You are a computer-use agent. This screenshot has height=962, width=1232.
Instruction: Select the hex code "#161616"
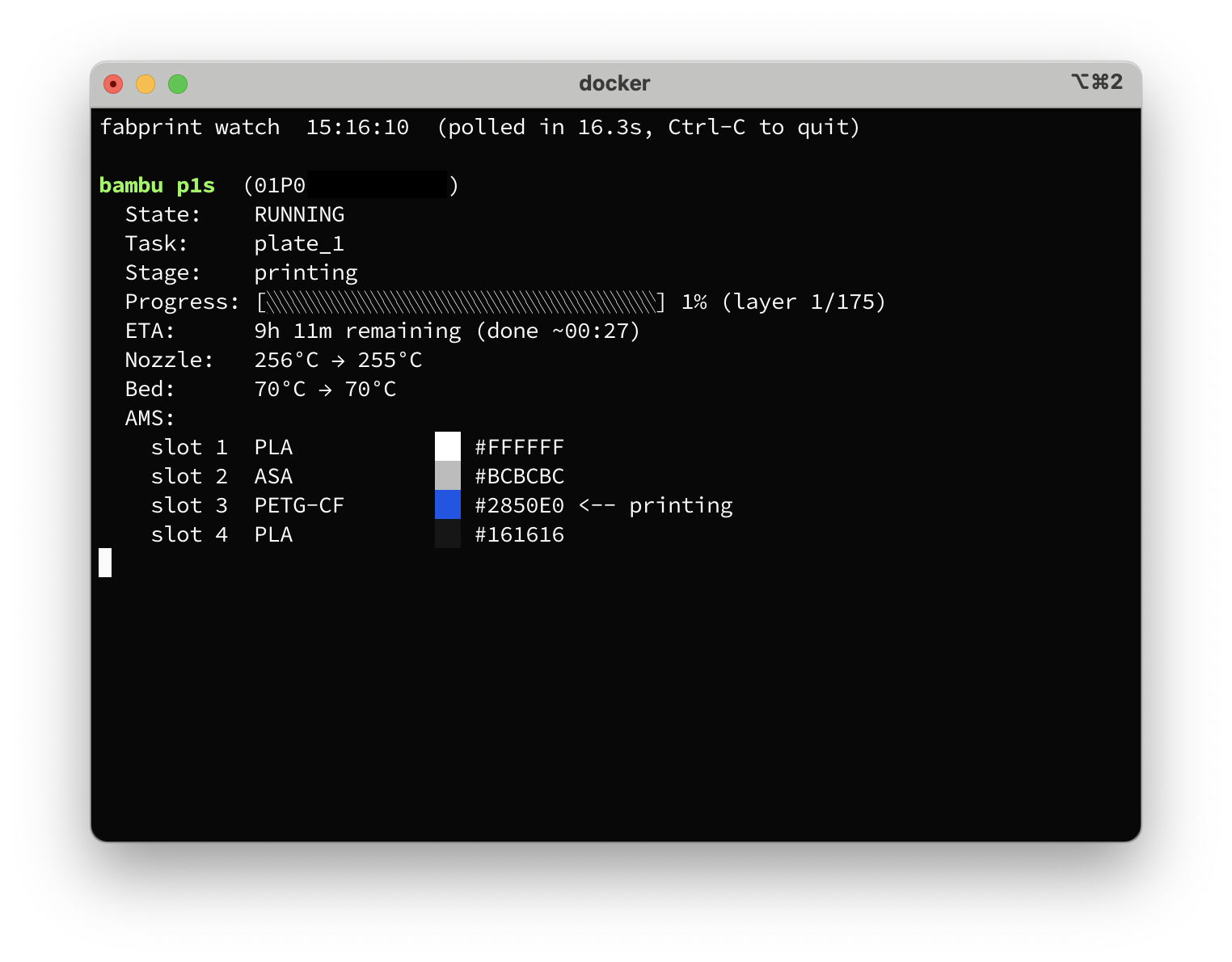coord(520,535)
